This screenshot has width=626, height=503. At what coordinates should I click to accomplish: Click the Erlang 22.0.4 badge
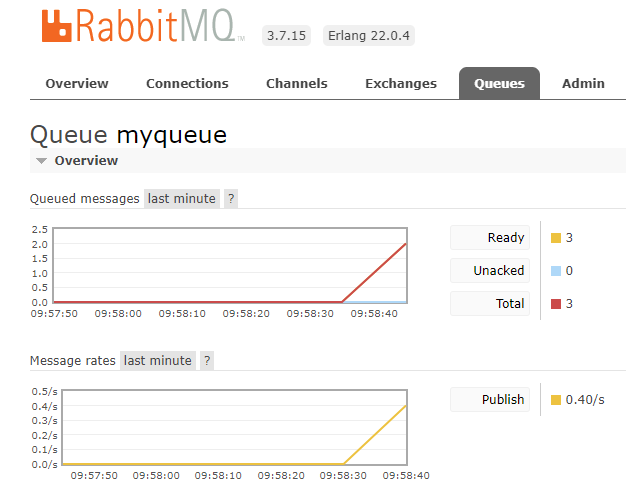[368, 36]
